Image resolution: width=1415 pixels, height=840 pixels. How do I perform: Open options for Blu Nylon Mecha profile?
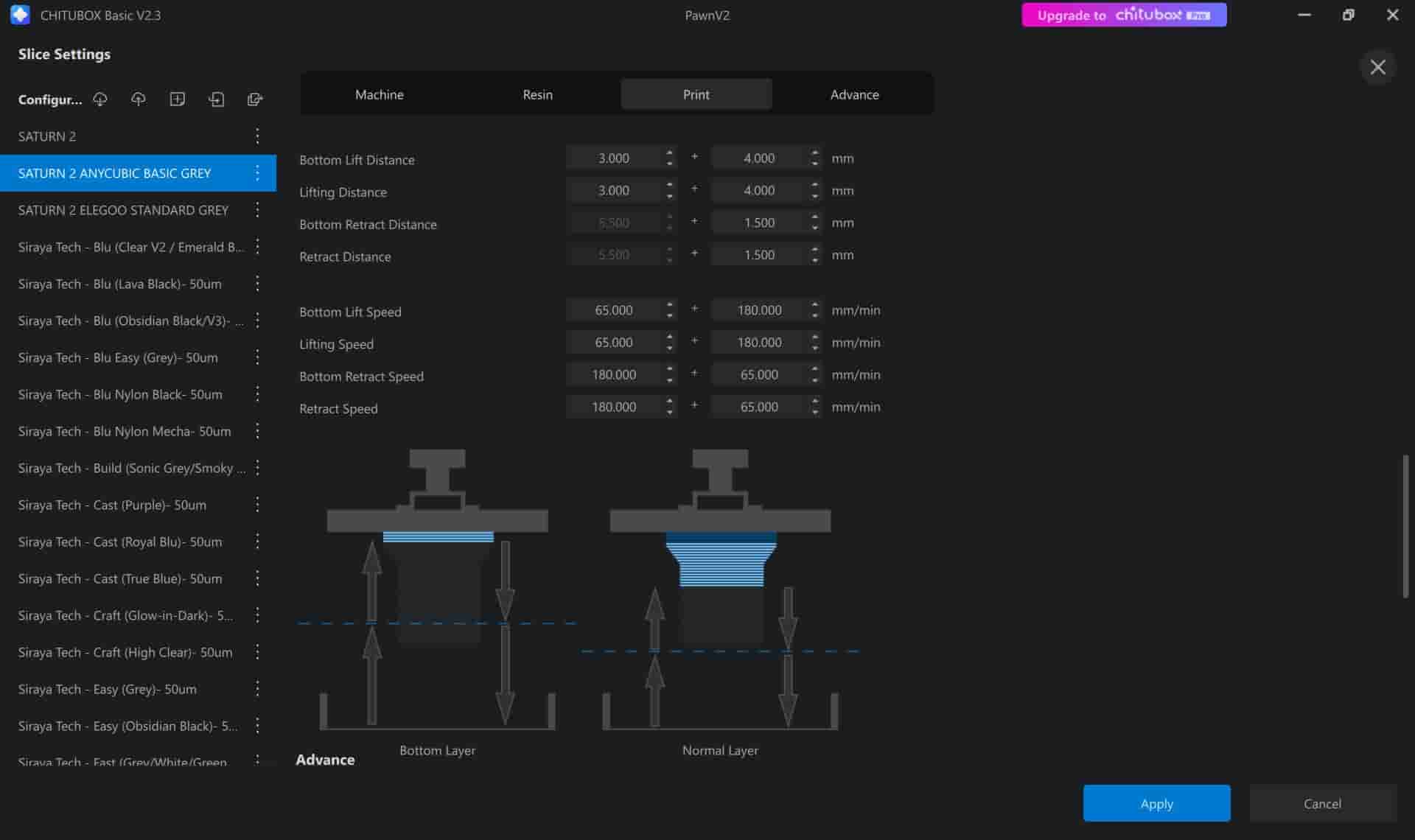[x=257, y=430]
